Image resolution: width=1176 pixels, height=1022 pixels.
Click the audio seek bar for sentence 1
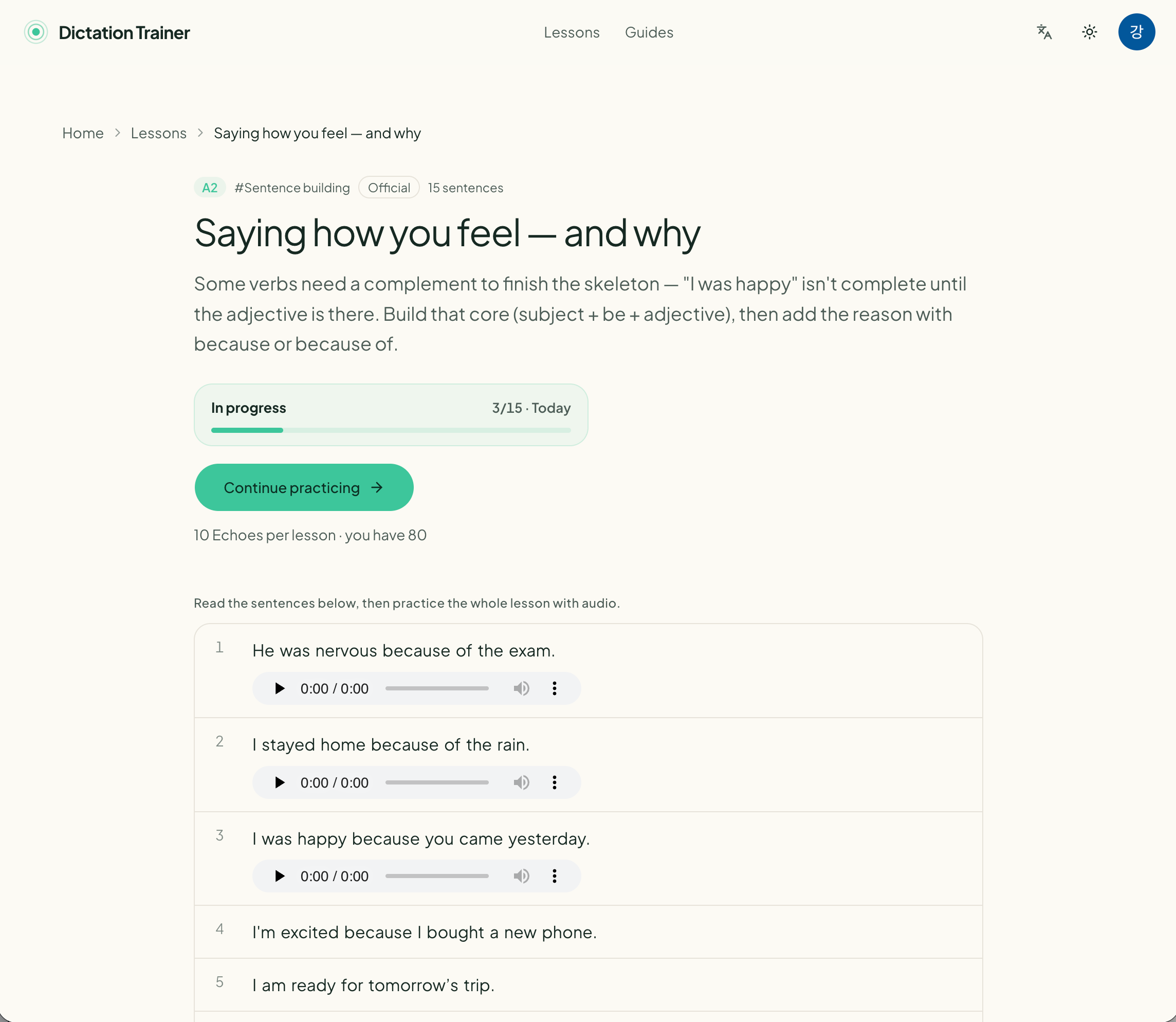[437, 688]
